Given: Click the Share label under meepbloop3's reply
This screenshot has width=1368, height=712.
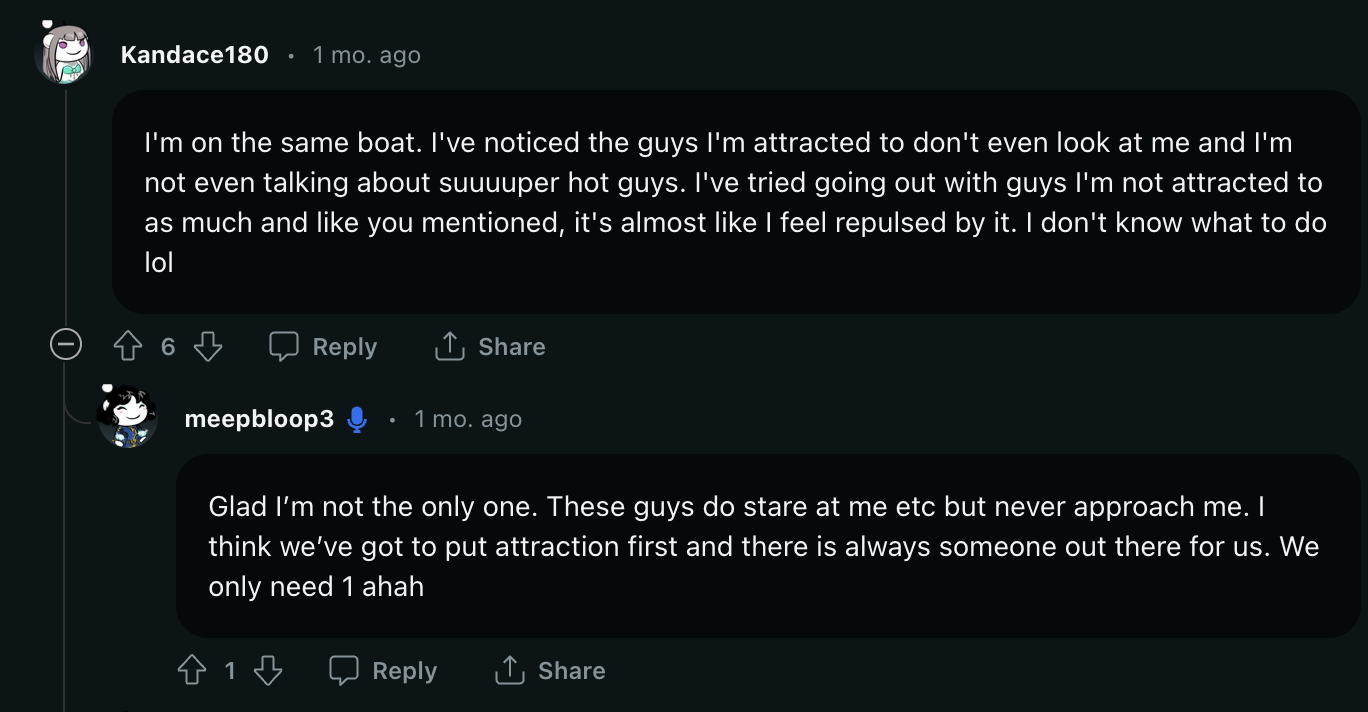Looking at the screenshot, I should (x=572, y=671).
